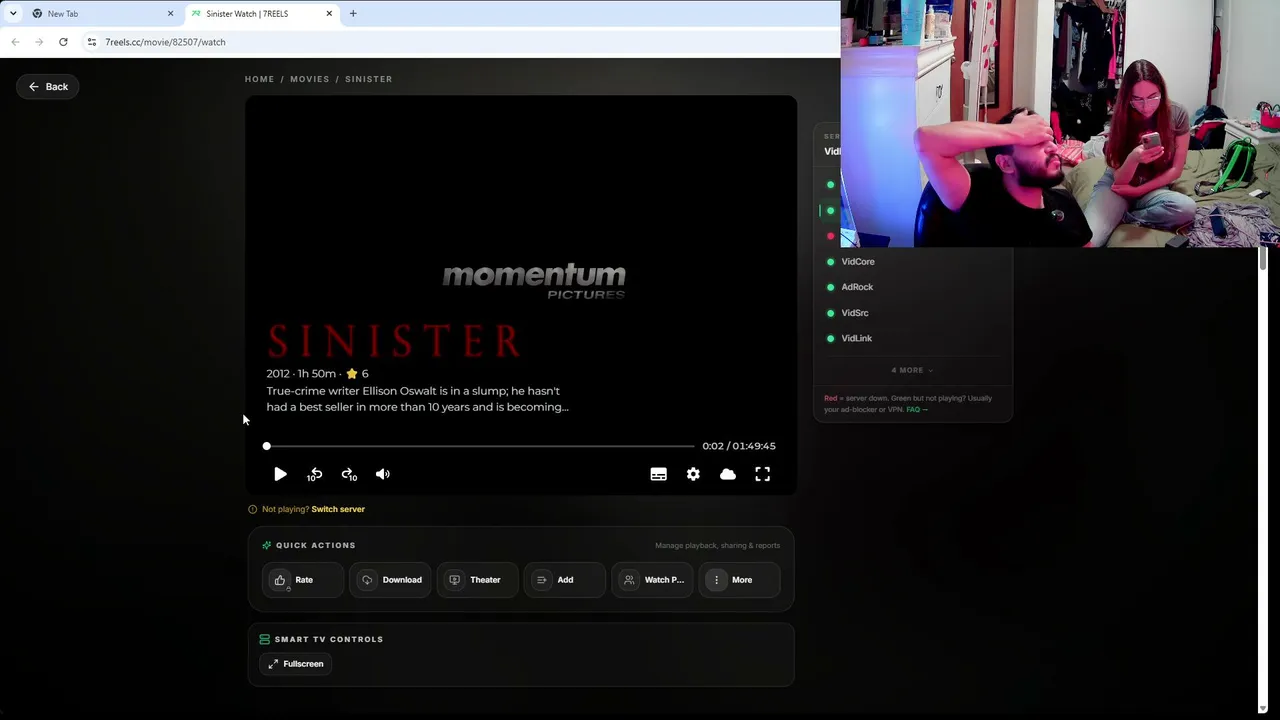Image resolution: width=1280 pixels, height=720 pixels.
Task: Click the Download quick action
Action: click(x=390, y=580)
